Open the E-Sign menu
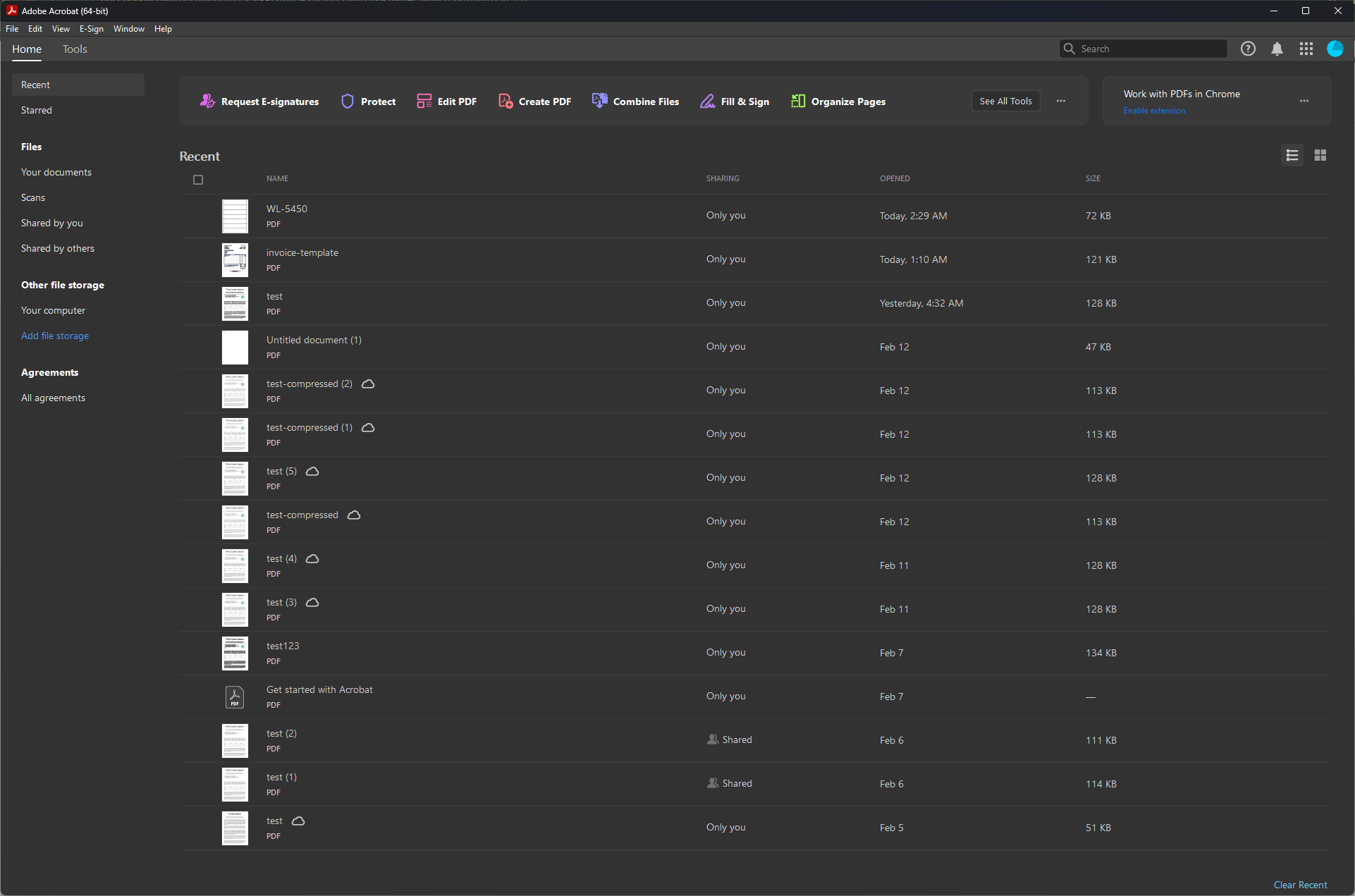The image size is (1355, 896). pyautogui.click(x=91, y=29)
